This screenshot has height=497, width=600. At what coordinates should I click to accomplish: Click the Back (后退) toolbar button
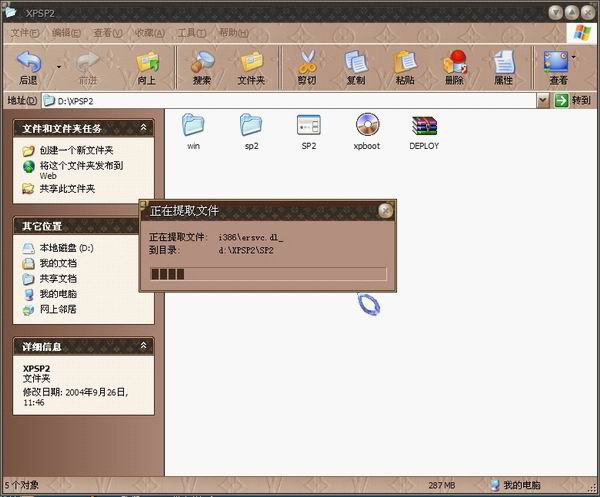pyautogui.click(x=28, y=68)
